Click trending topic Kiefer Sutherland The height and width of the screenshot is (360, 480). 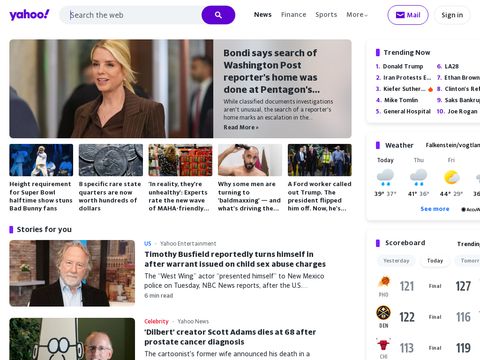(404, 89)
